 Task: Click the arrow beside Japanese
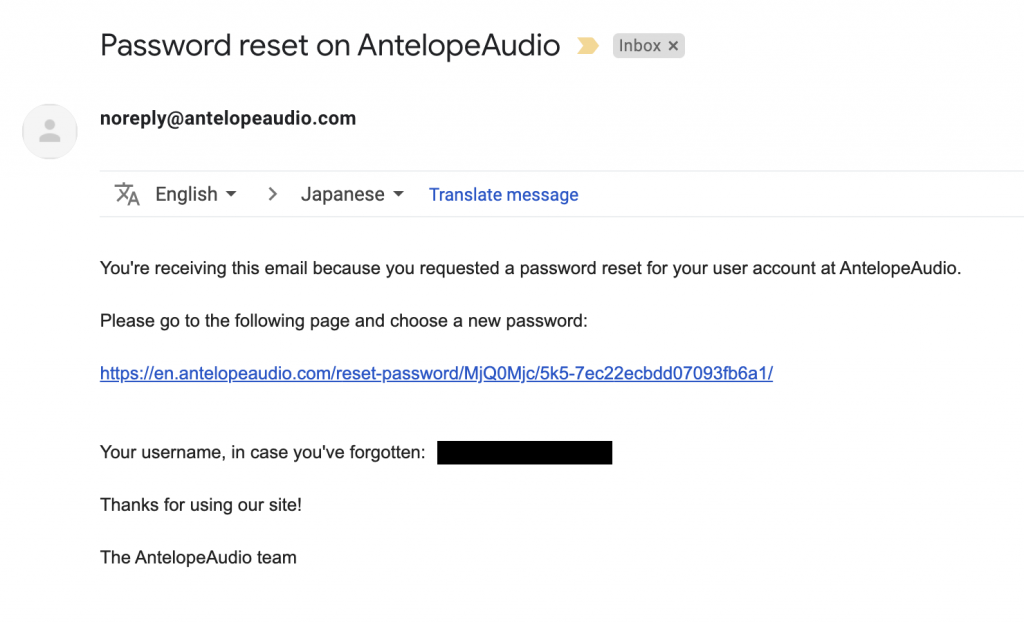point(398,194)
